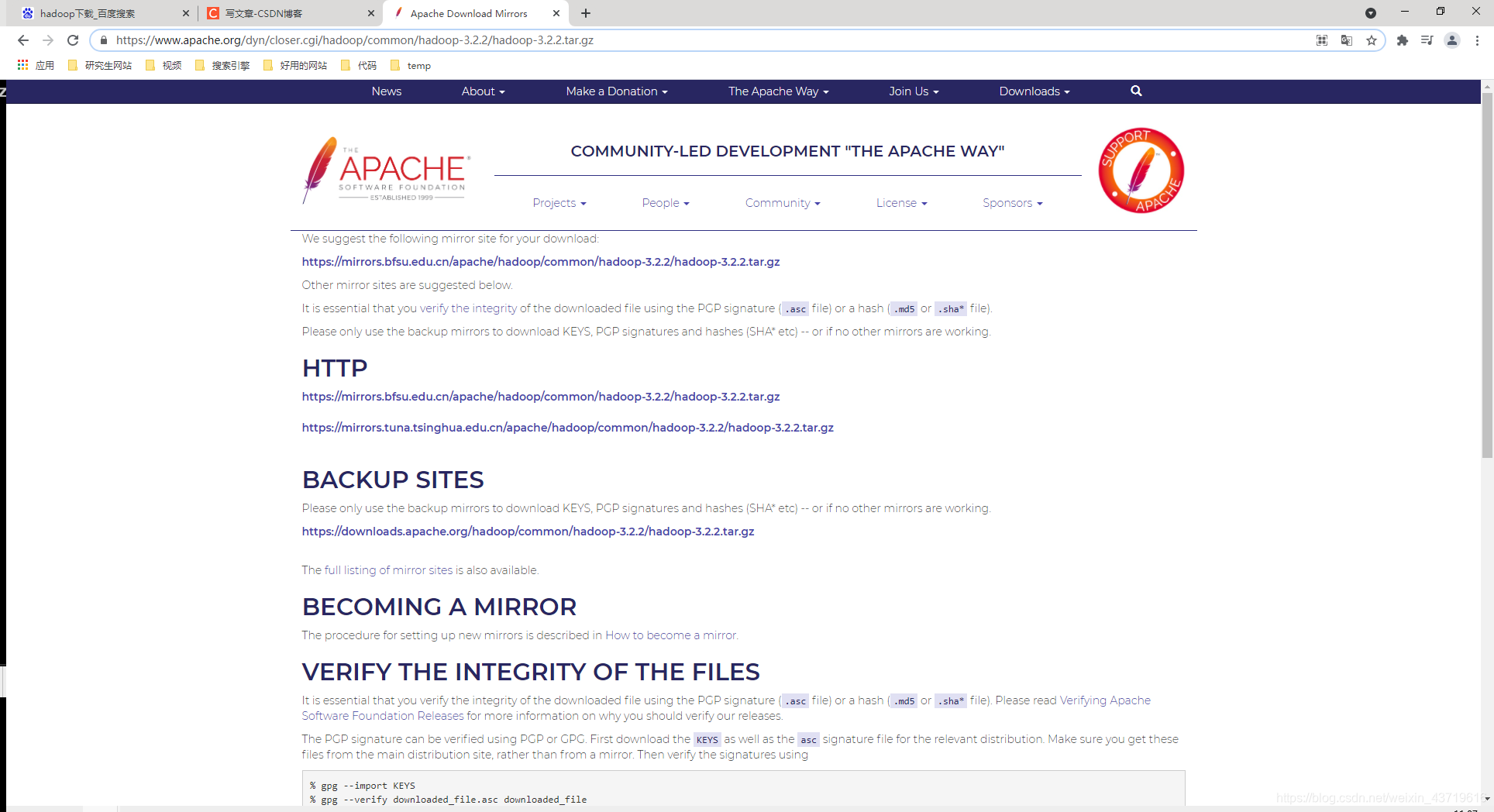Close the Apache Download Mirrors tab

click(x=556, y=13)
